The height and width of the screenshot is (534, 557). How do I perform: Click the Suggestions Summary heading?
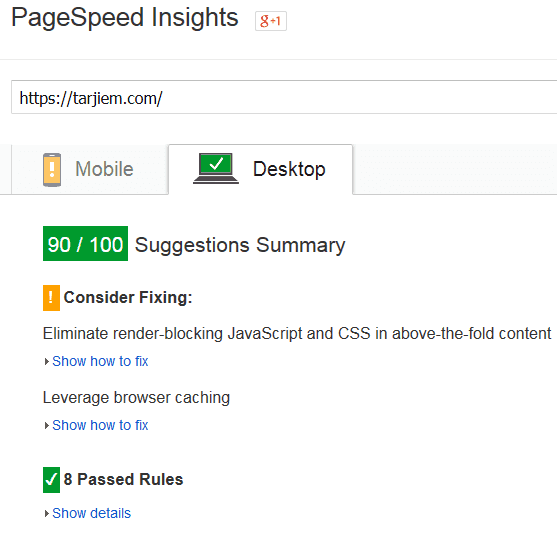click(x=240, y=245)
